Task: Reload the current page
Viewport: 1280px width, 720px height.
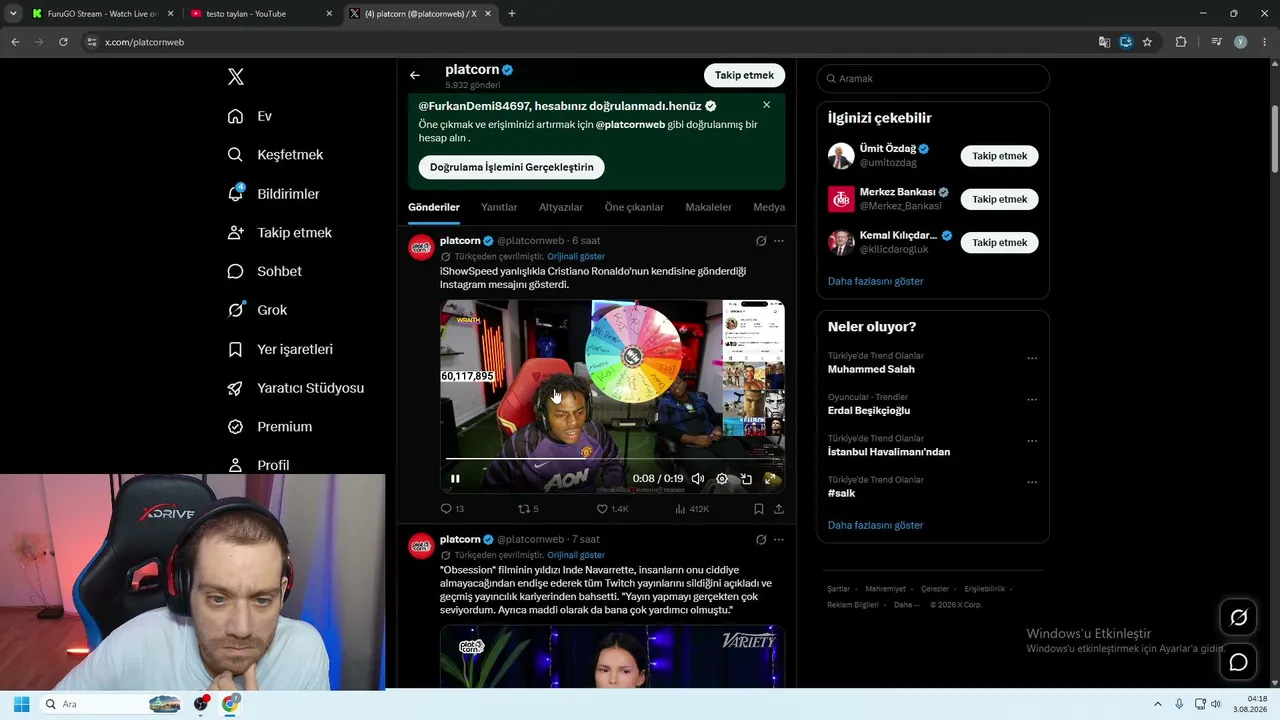Action: tap(63, 42)
